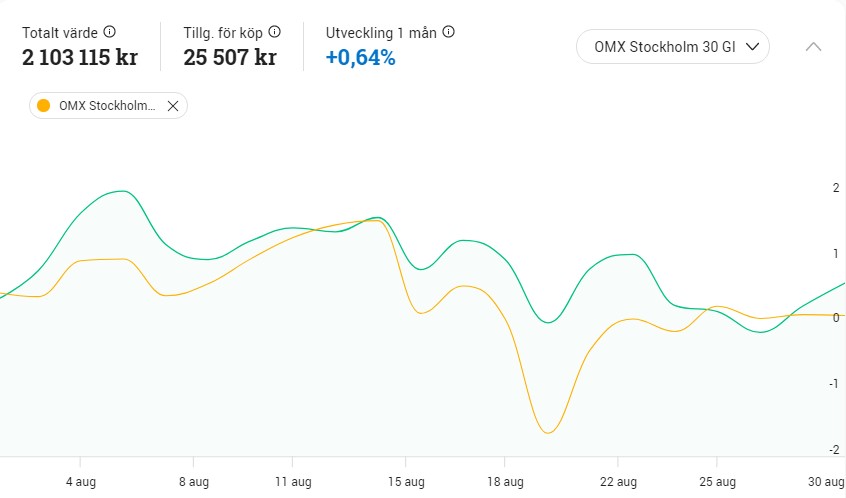Select the 4 aug date on the axis
This screenshot has height=498, width=846.
tap(81, 481)
